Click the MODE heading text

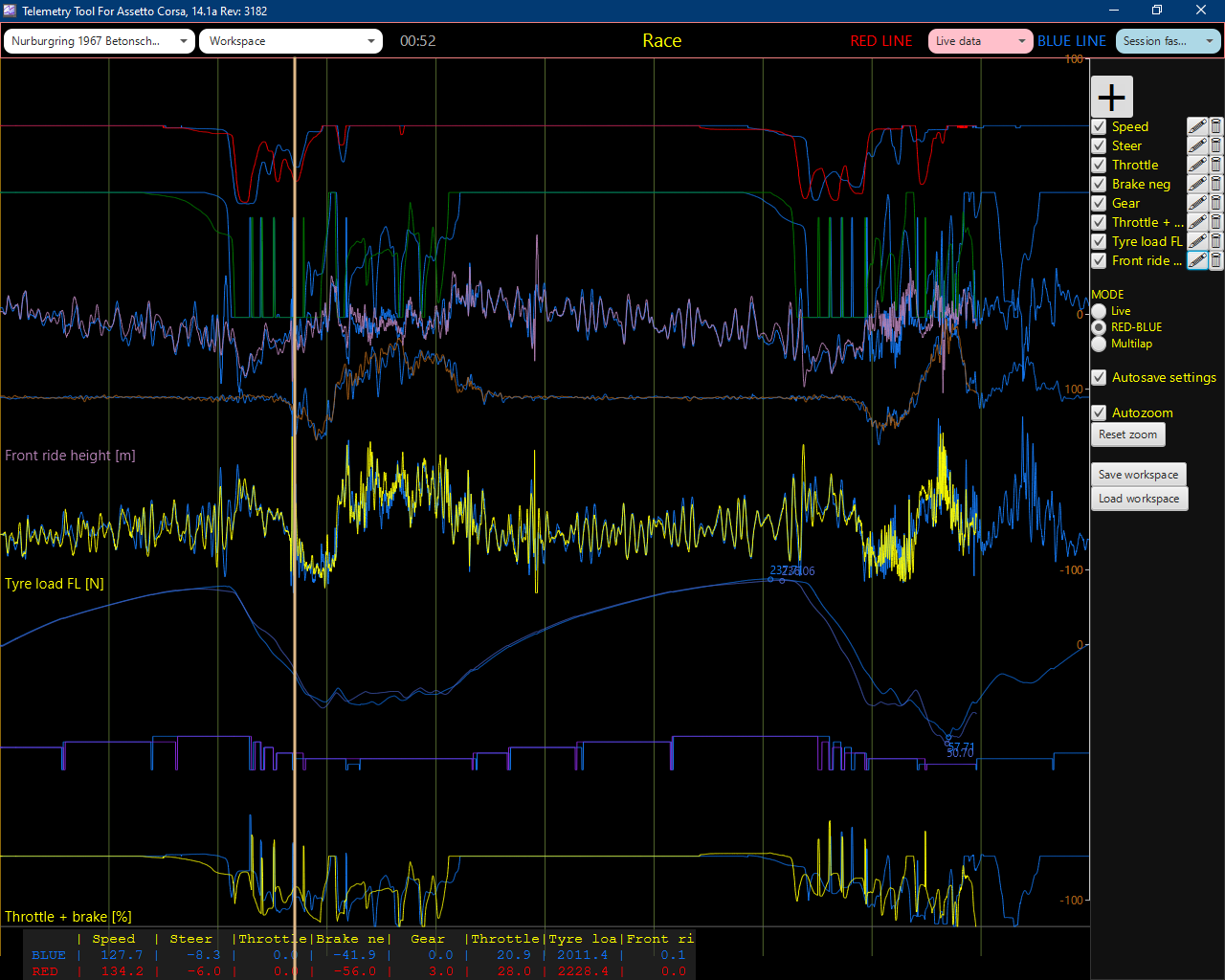click(1108, 295)
